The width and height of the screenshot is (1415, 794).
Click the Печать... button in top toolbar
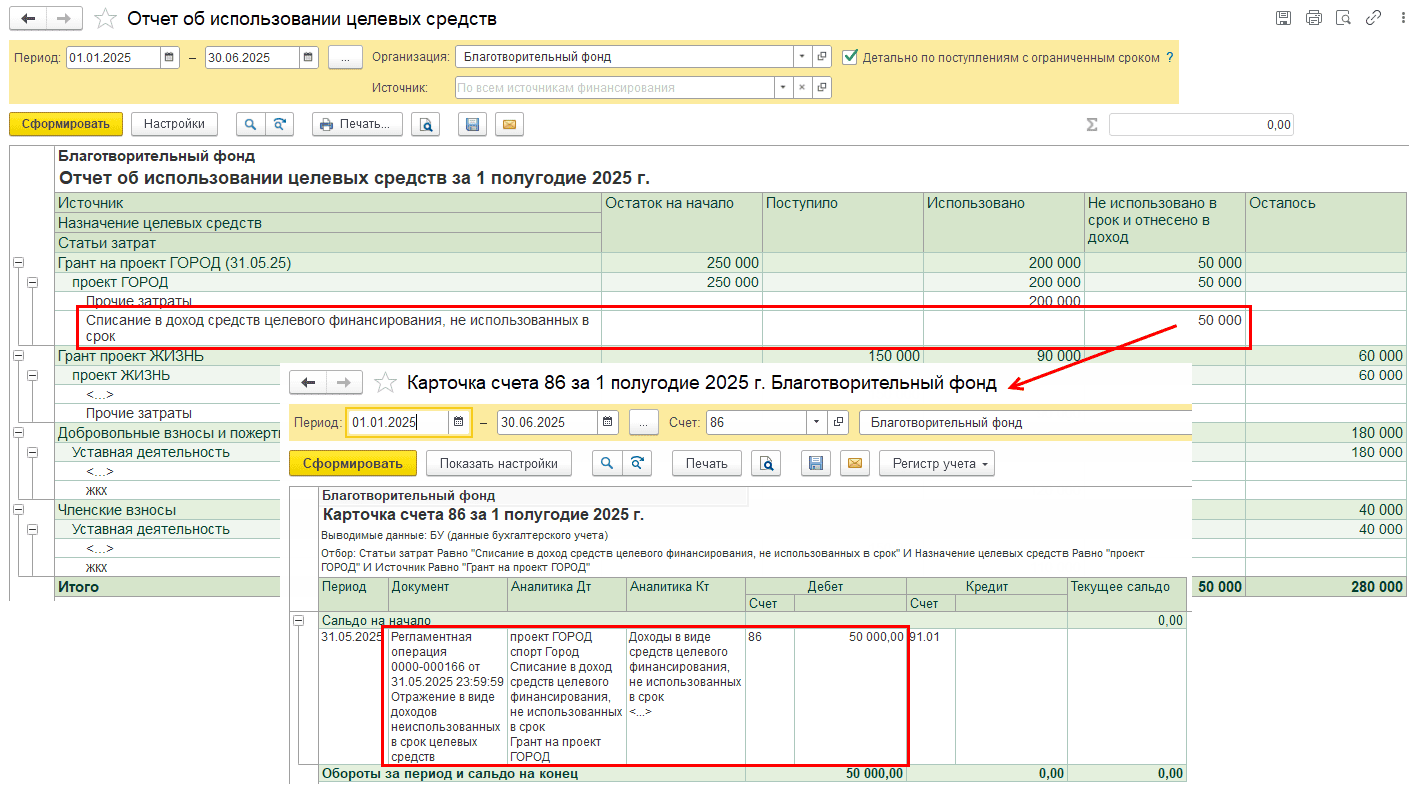(357, 124)
